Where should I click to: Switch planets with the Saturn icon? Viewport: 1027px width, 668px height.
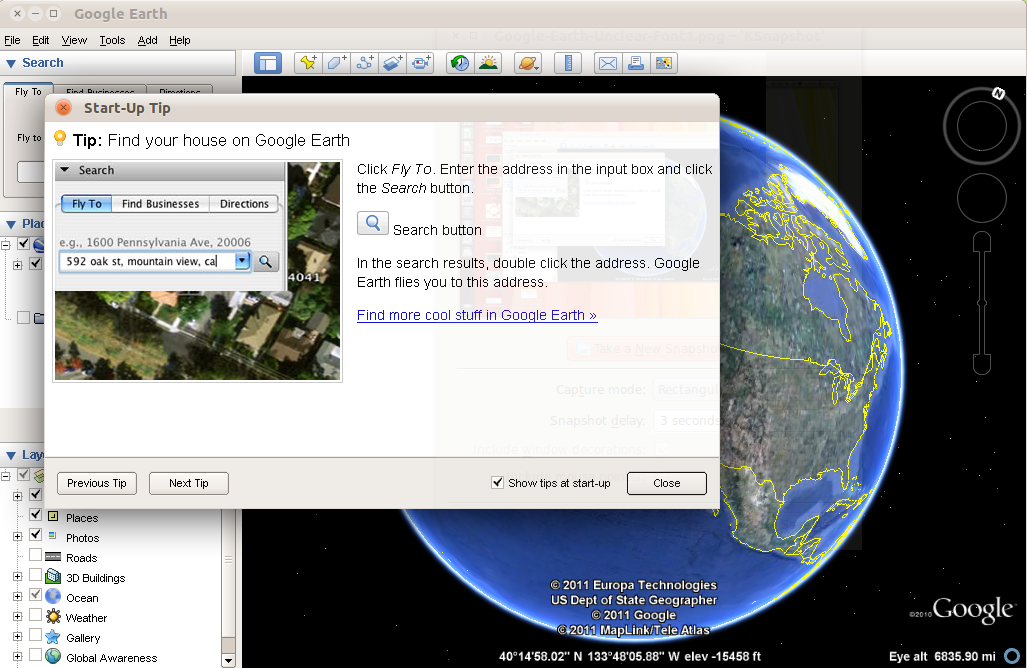pyautogui.click(x=528, y=63)
